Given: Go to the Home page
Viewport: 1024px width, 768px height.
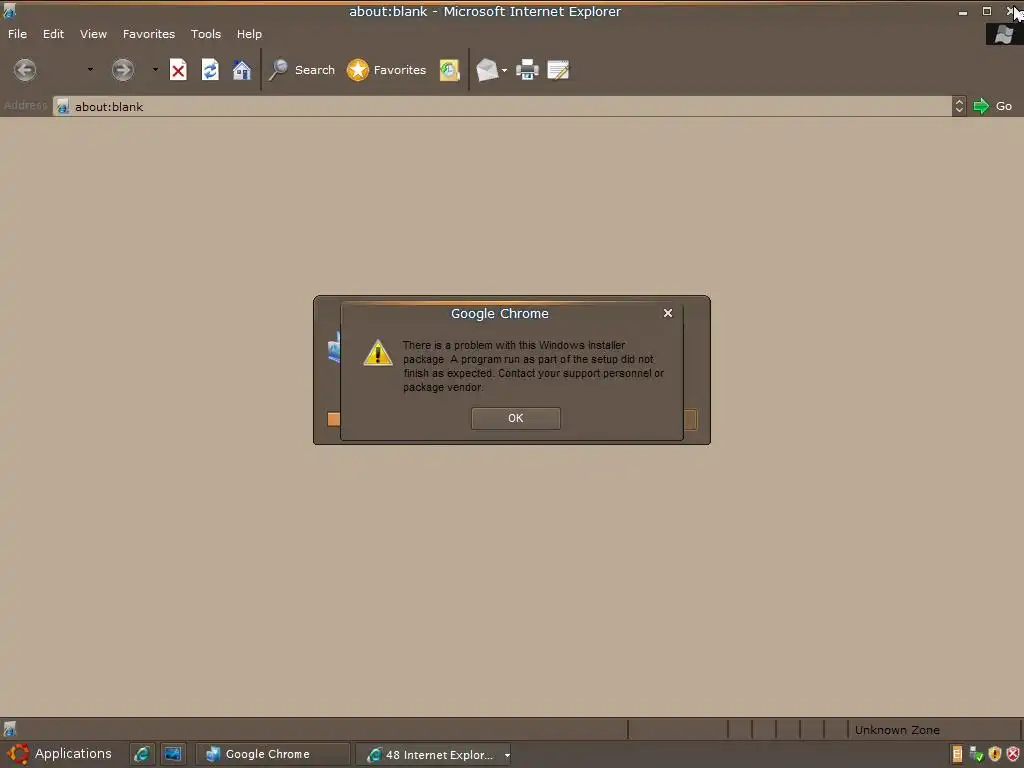Looking at the screenshot, I should pyautogui.click(x=242, y=70).
